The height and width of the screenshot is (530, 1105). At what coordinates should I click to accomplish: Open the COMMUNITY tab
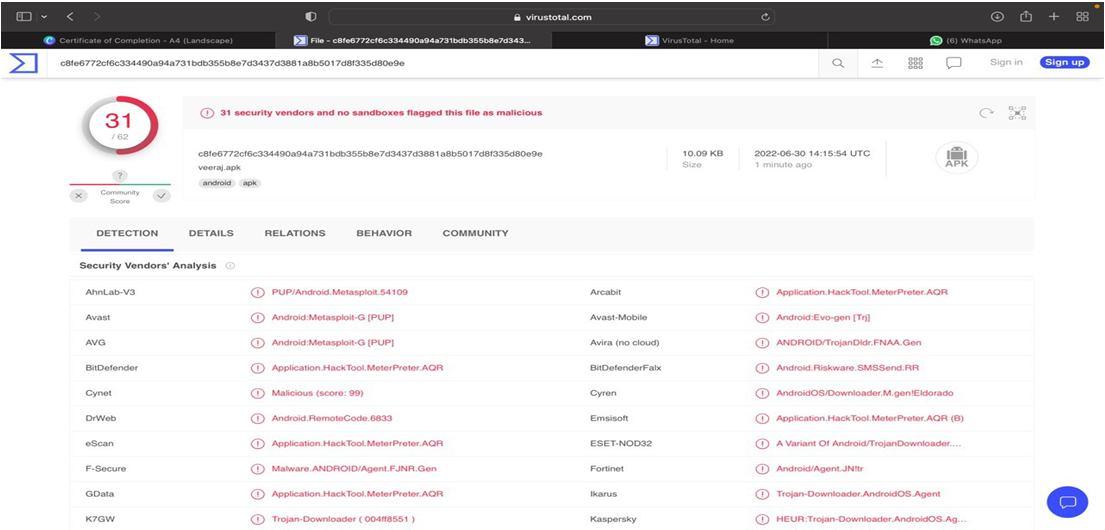pyautogui.click(x=476, y=233)
